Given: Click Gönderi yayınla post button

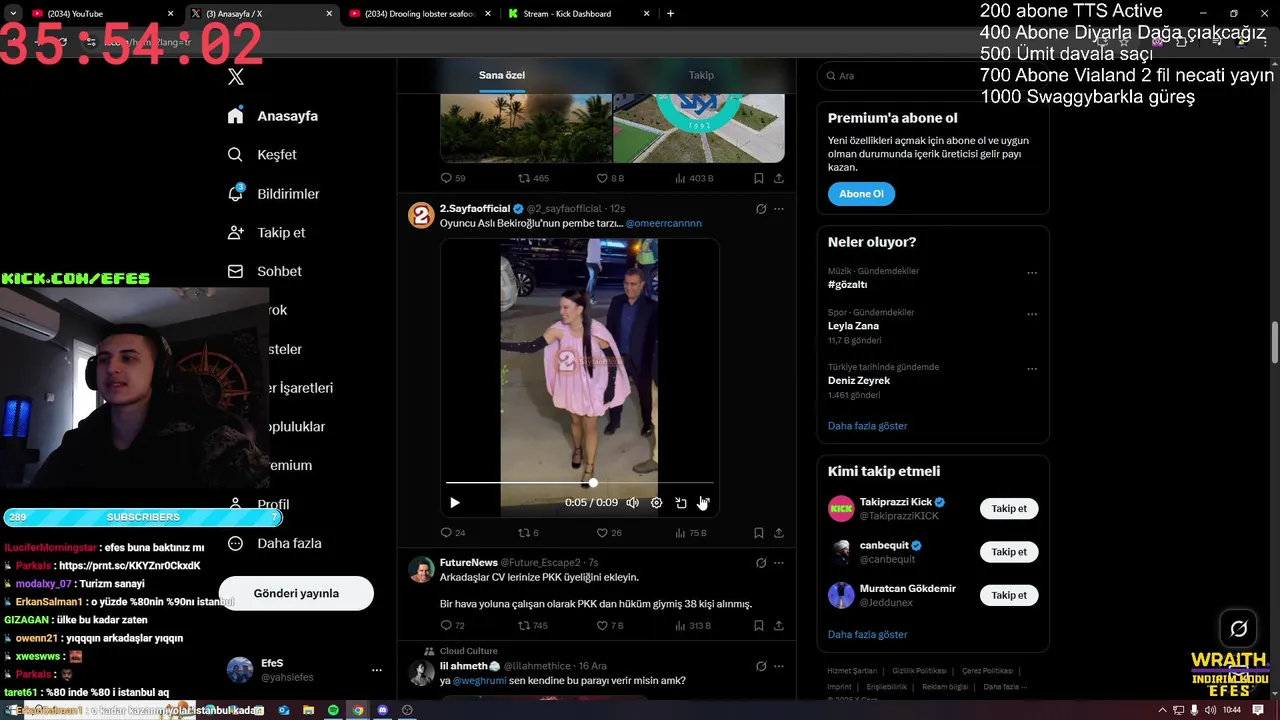Looking at the screenshot, I should (x=296, y=593).
